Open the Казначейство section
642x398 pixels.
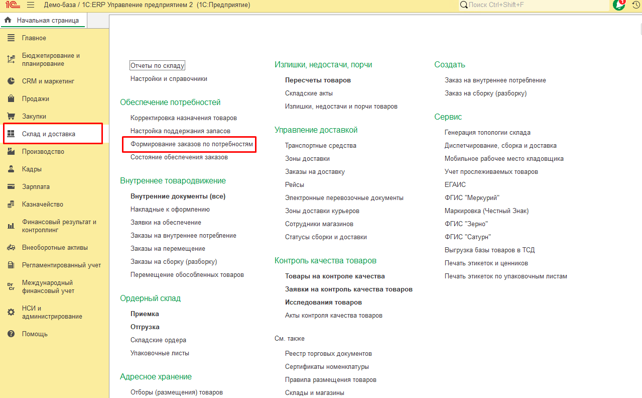click(x=43, y=204)
